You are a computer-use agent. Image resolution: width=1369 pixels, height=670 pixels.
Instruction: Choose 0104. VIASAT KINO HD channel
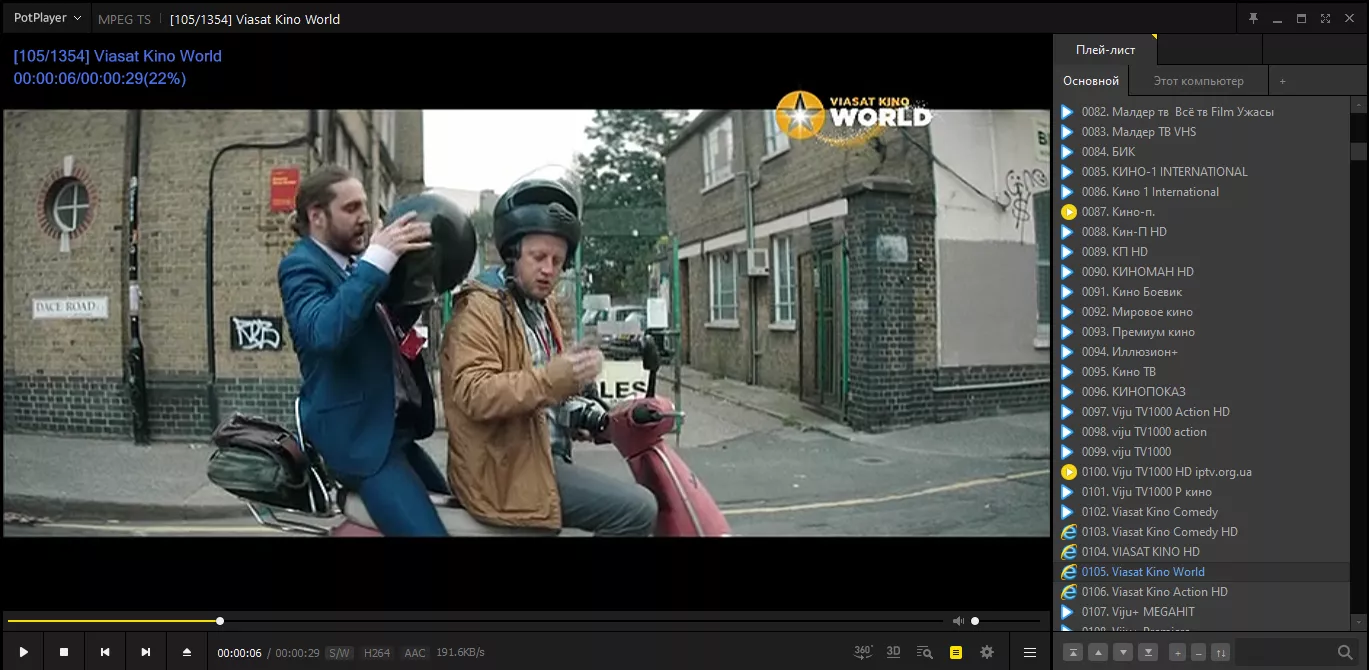[x=1203, y=552]
